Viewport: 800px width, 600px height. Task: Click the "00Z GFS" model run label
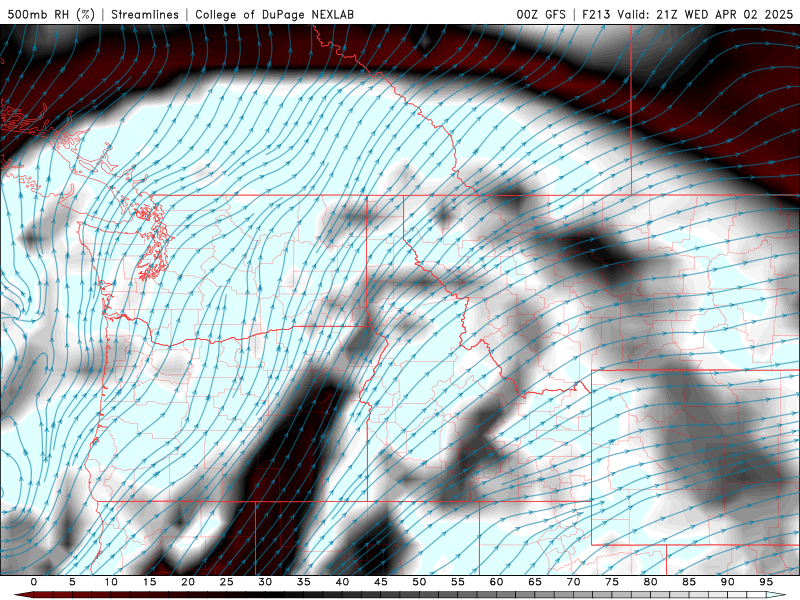tap(541, 14)
